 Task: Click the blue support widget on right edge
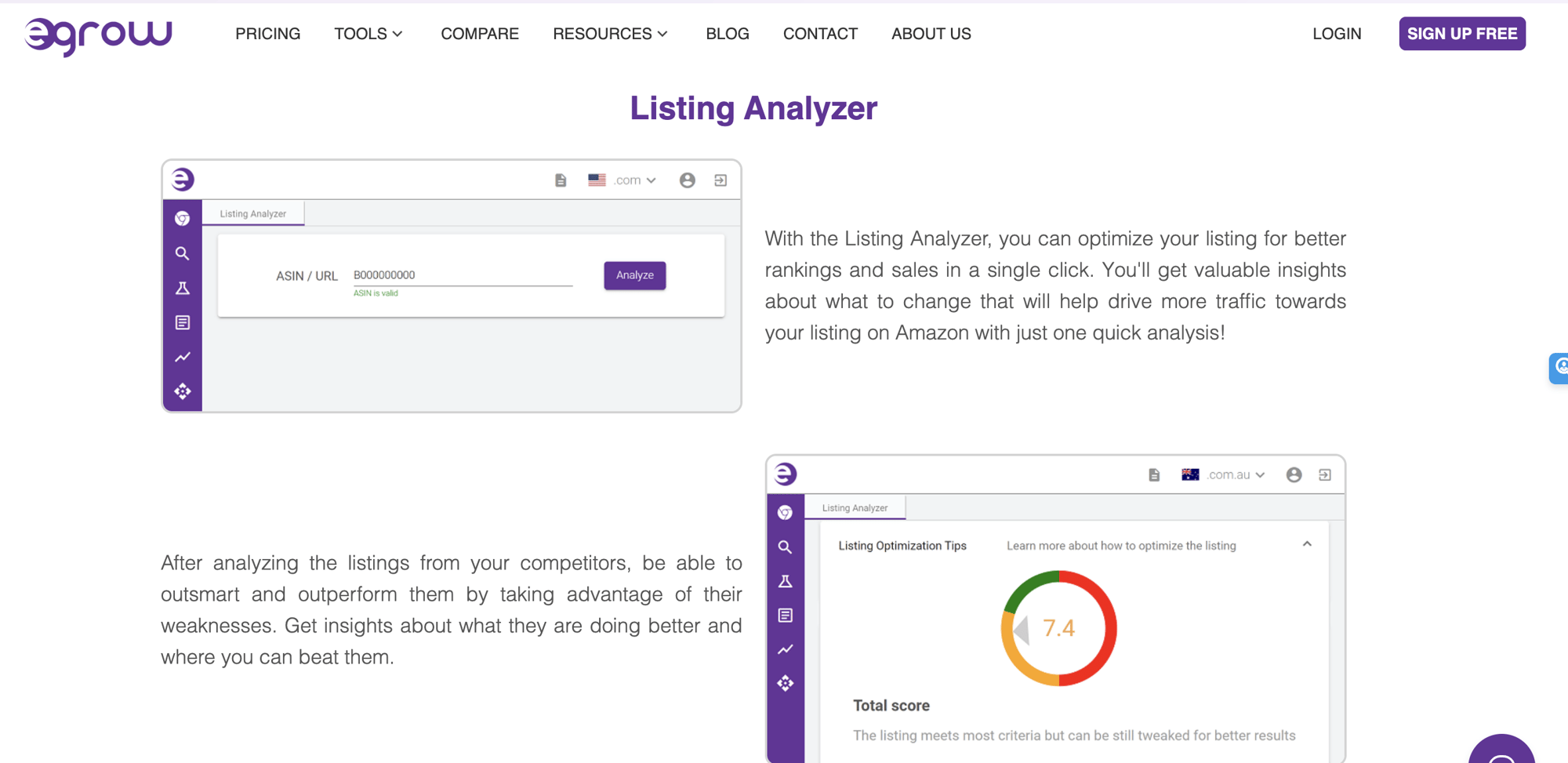(1559, 368)
